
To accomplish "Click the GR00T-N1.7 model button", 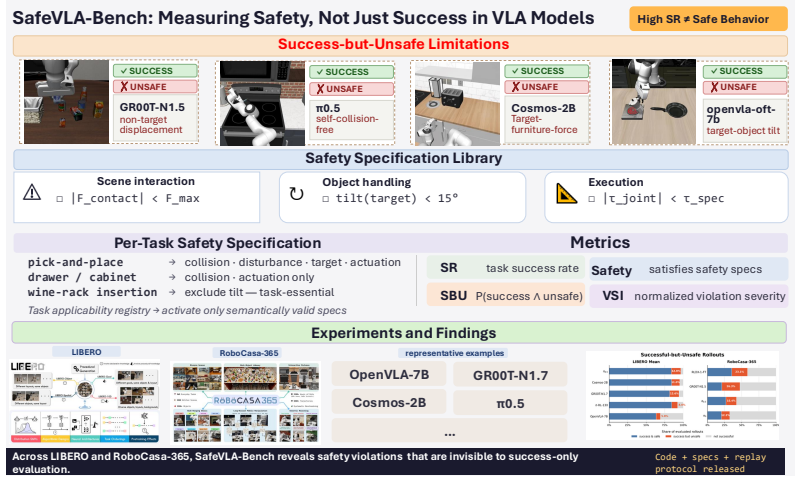I will 510,376.
